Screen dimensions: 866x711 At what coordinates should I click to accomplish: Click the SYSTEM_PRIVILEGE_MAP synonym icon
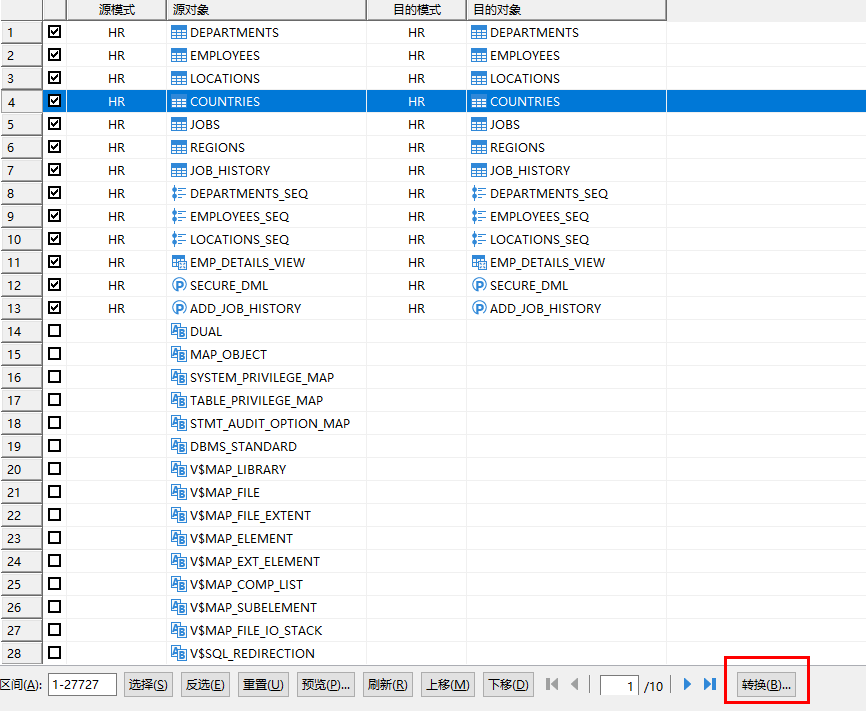pos(178,377)
